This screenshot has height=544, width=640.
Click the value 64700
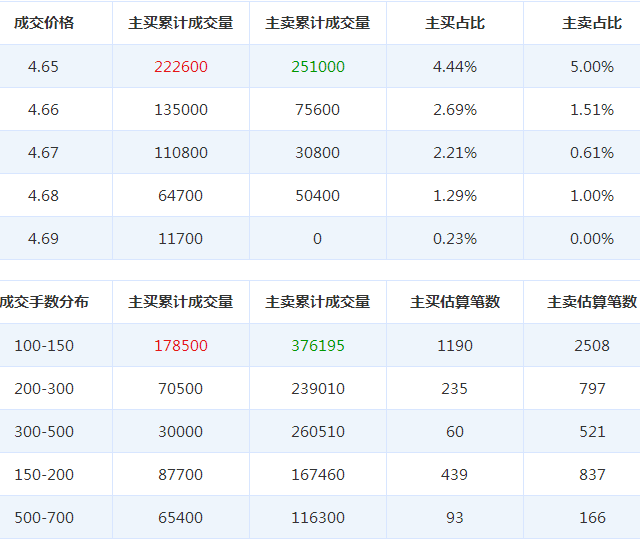(x=180, y=196)
